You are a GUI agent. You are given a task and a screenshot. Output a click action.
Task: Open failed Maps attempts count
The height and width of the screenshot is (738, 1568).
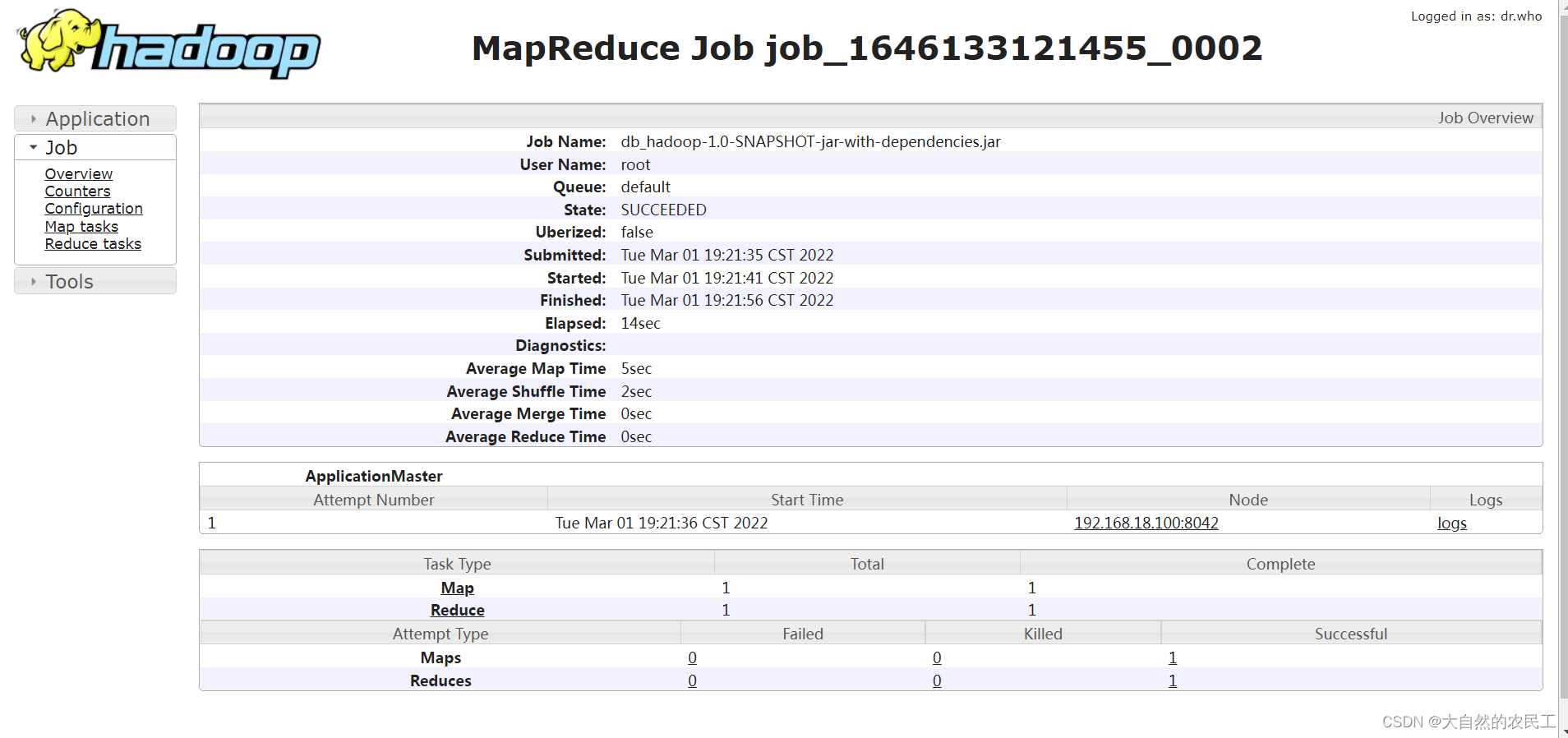pyautogui.click(x=693, y=657)
